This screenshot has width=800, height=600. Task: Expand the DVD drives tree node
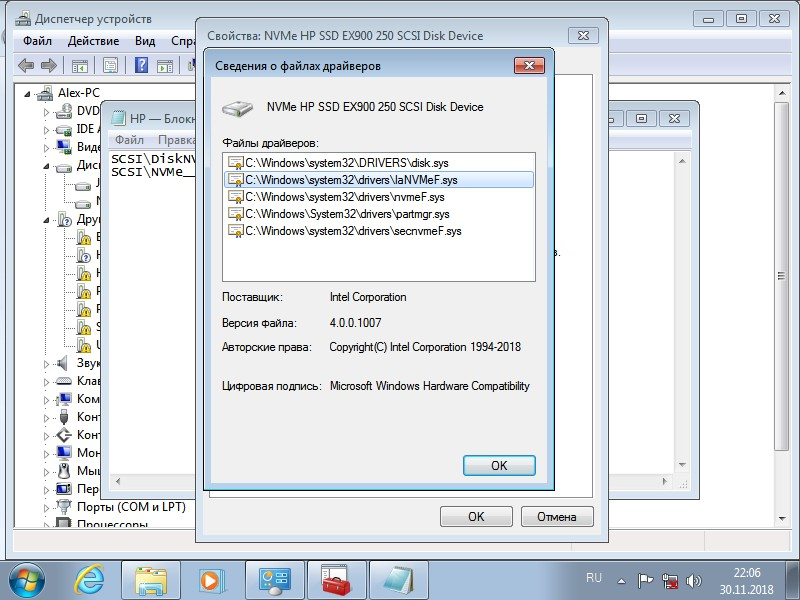[46, 112]
